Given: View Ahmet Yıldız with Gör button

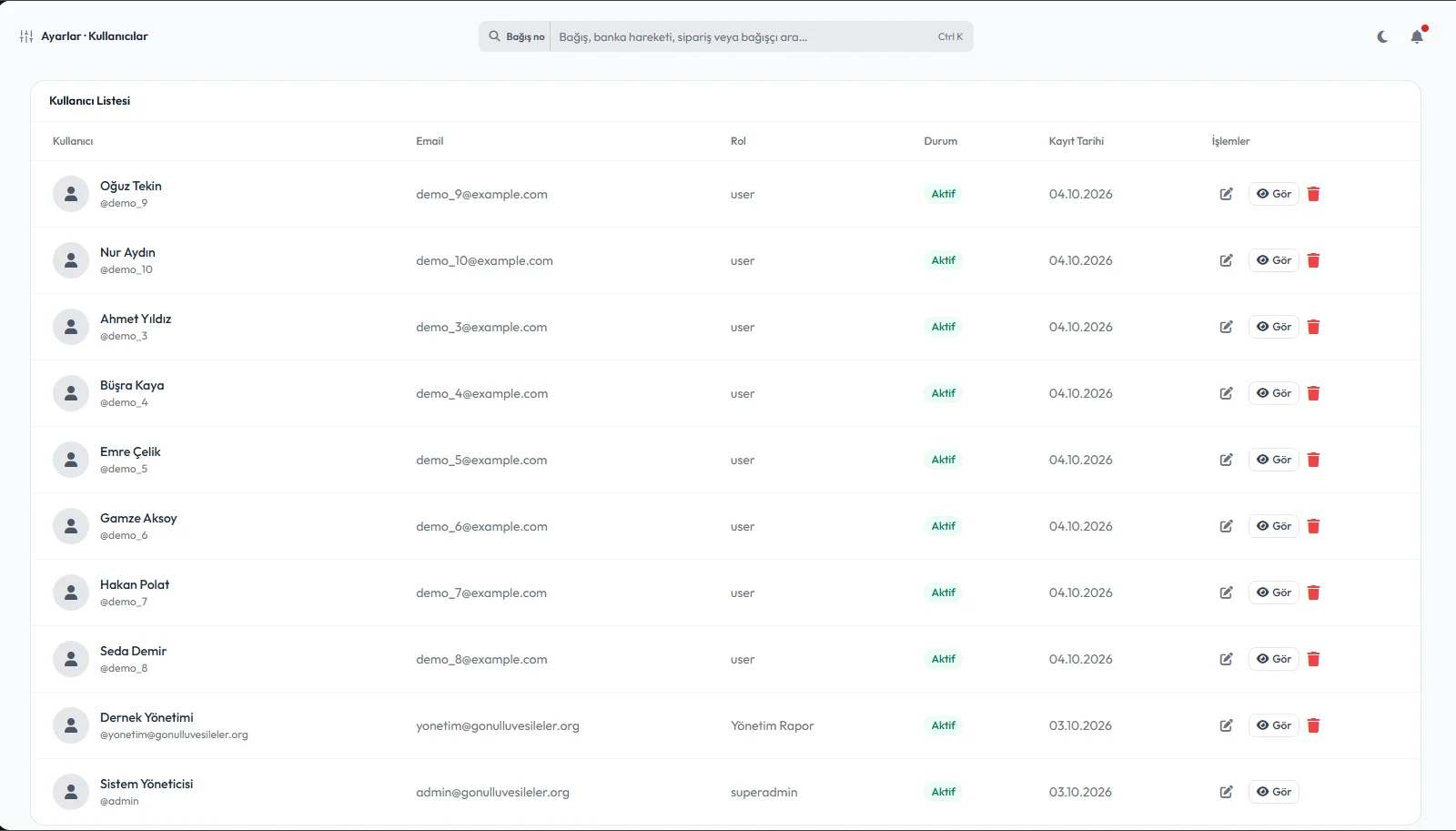Looking at the screenshot, I should [x=1274, y=327].
